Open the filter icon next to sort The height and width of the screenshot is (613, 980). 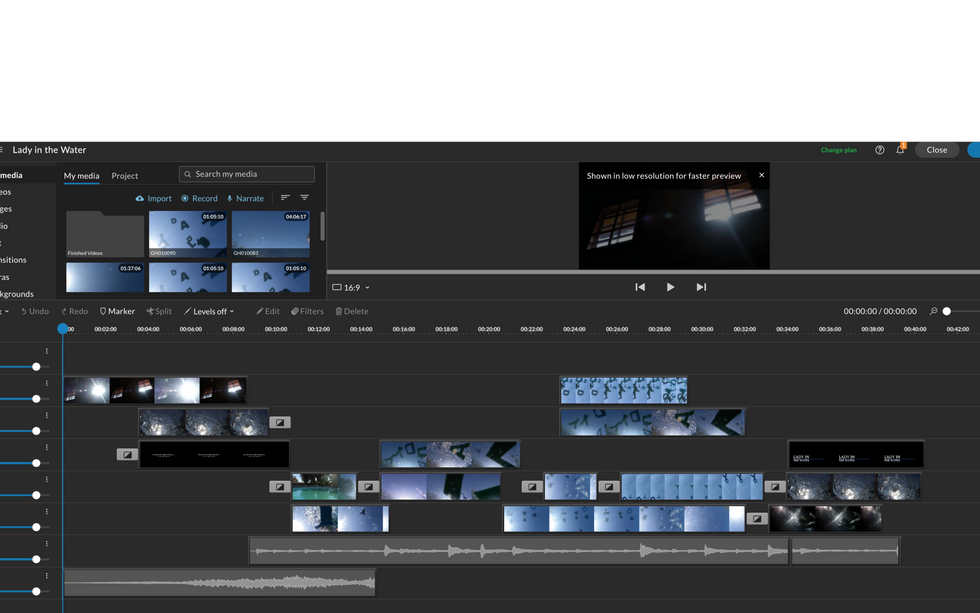pyautogui.click(x=304, y=197)
